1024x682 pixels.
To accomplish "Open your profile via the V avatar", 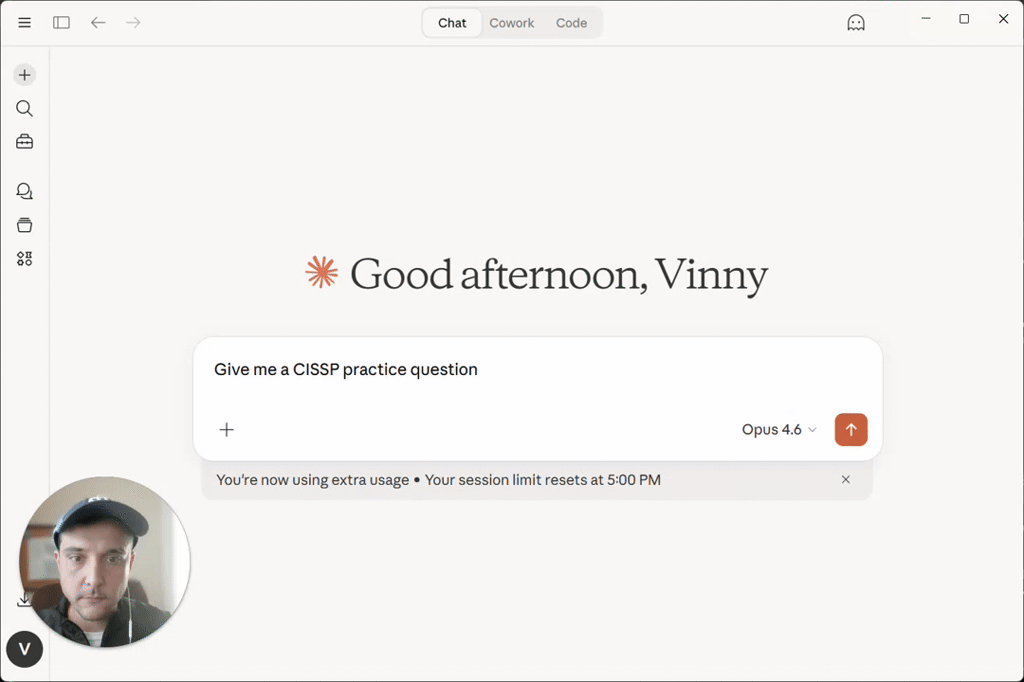I will pos(24,649).
